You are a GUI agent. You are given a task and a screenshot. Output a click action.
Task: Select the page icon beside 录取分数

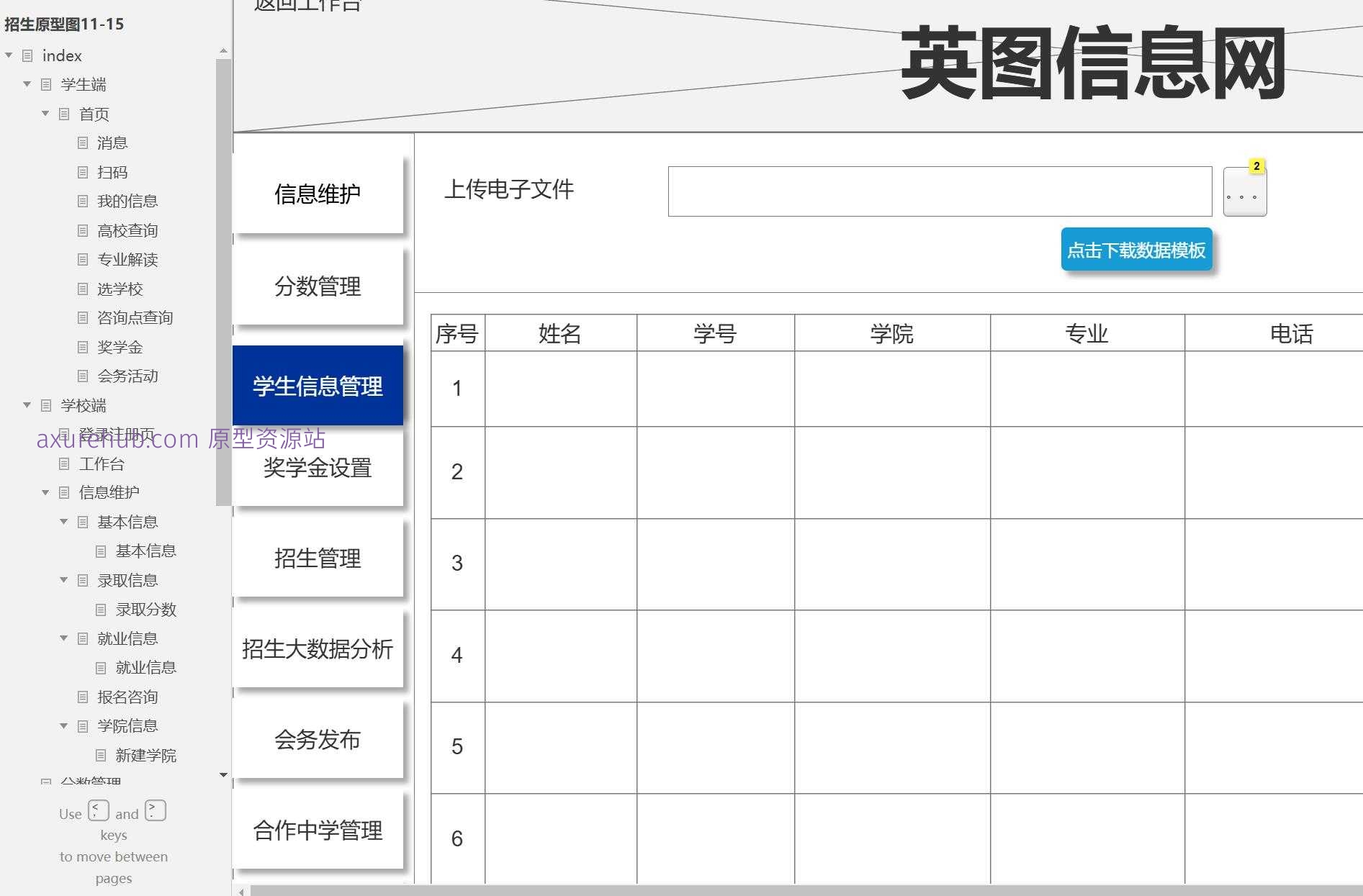(x=100, y=610)
